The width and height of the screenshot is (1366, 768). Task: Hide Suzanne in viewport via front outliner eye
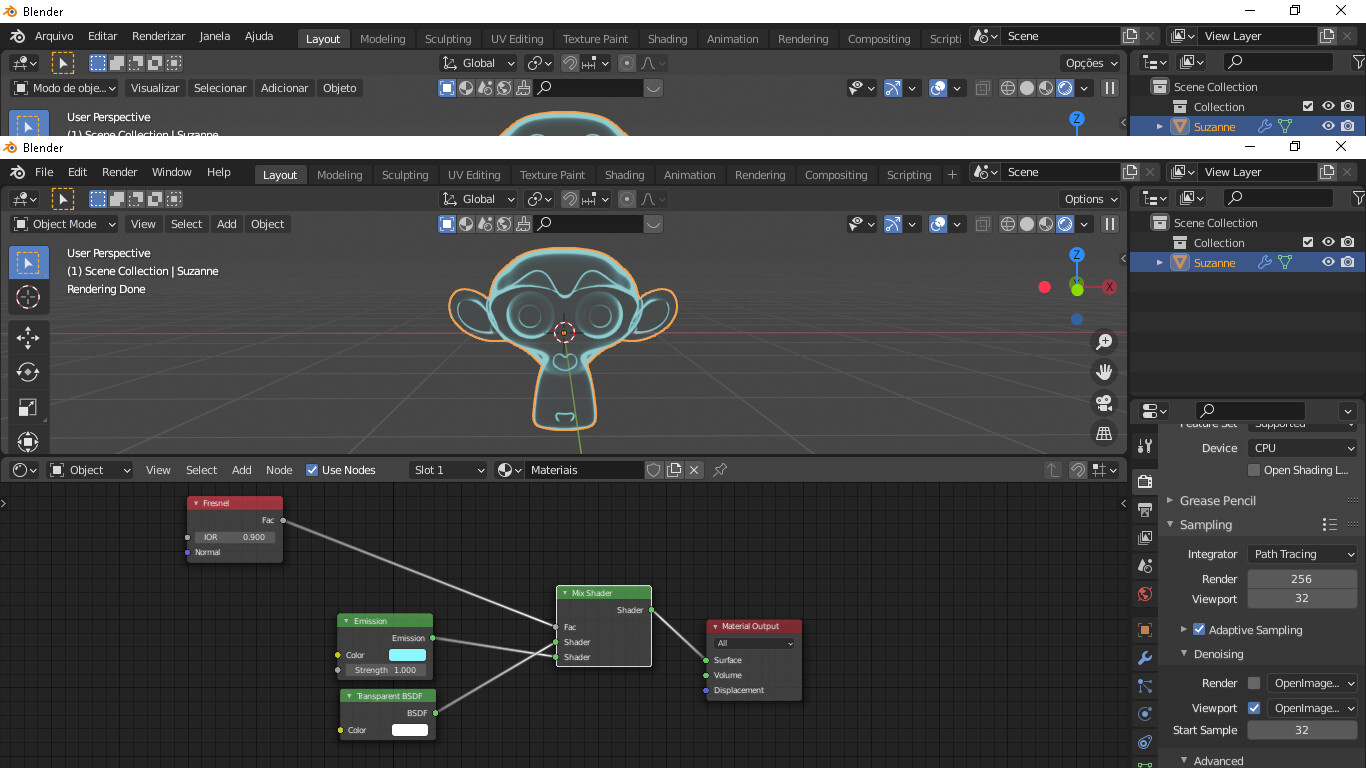pyautogui.click(x=1328, y=263)
